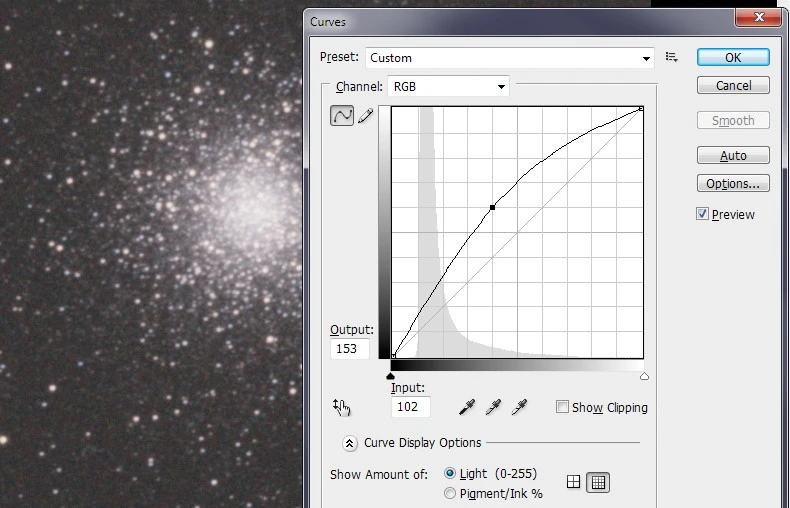Select the smooth curve edit-points tool
The width and height of the screenshot is (790, 508).
click(342, 116)
